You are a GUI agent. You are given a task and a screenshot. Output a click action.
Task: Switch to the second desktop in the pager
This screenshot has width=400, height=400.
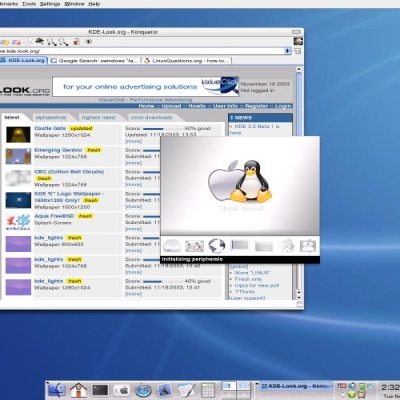(244, 386)
